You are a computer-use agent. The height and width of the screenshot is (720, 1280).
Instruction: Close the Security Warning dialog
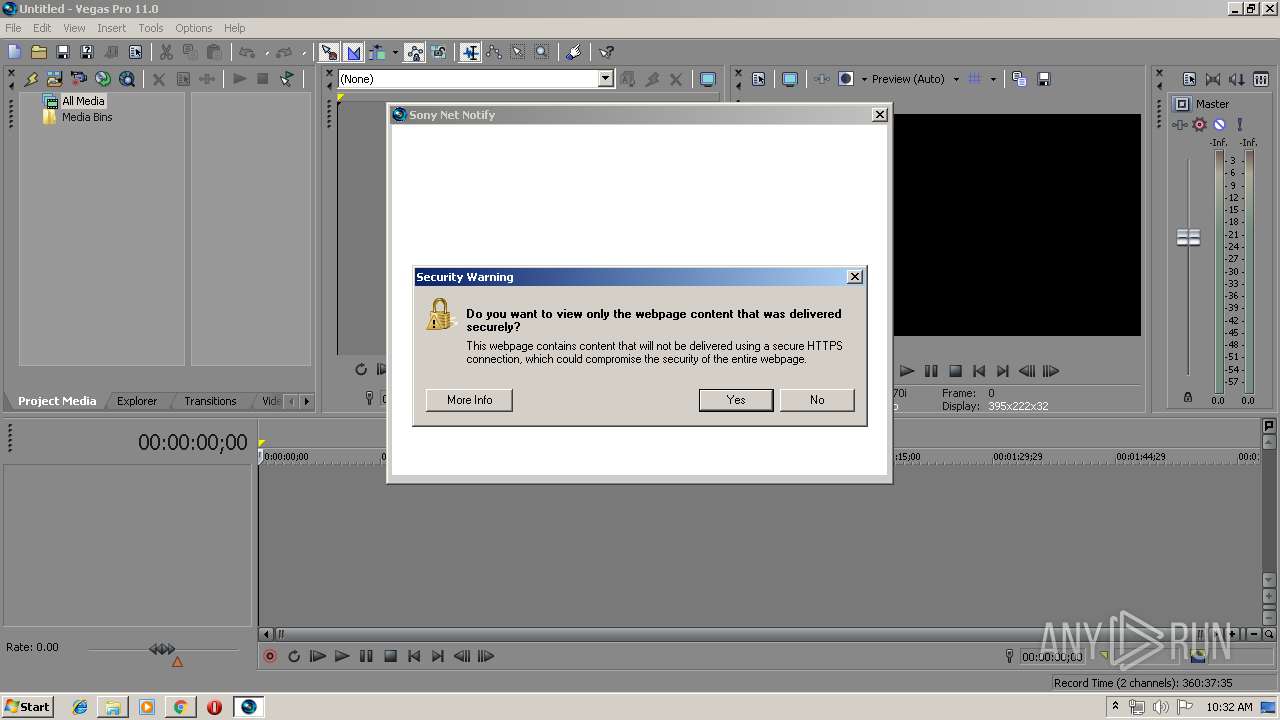[854, 277]
